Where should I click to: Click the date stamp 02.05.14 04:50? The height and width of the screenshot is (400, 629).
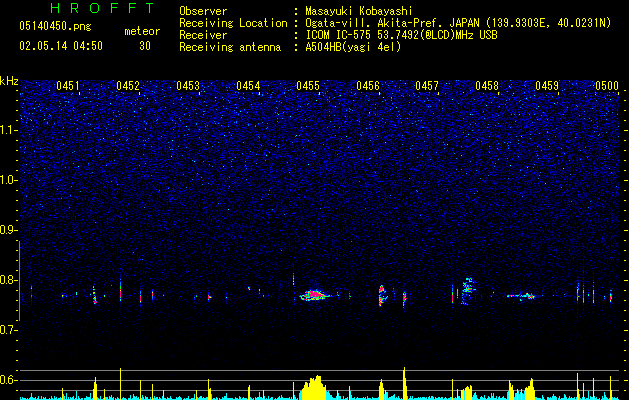61,46
